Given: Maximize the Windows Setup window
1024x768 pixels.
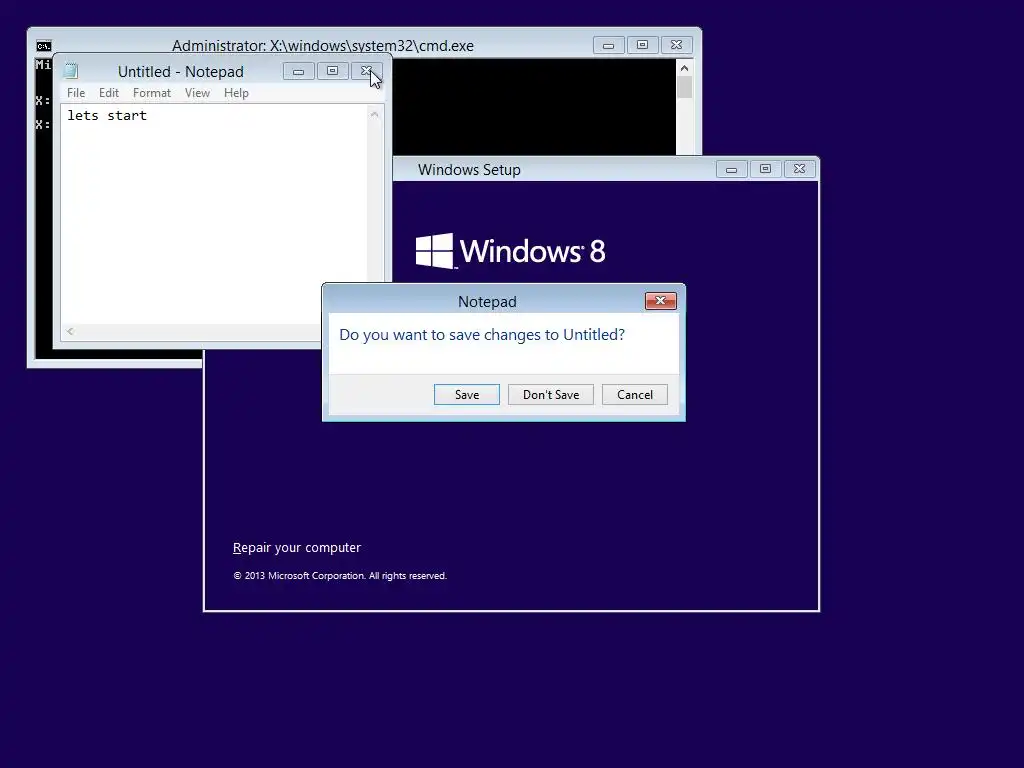Looking at the screenshot, I should 765,169.
